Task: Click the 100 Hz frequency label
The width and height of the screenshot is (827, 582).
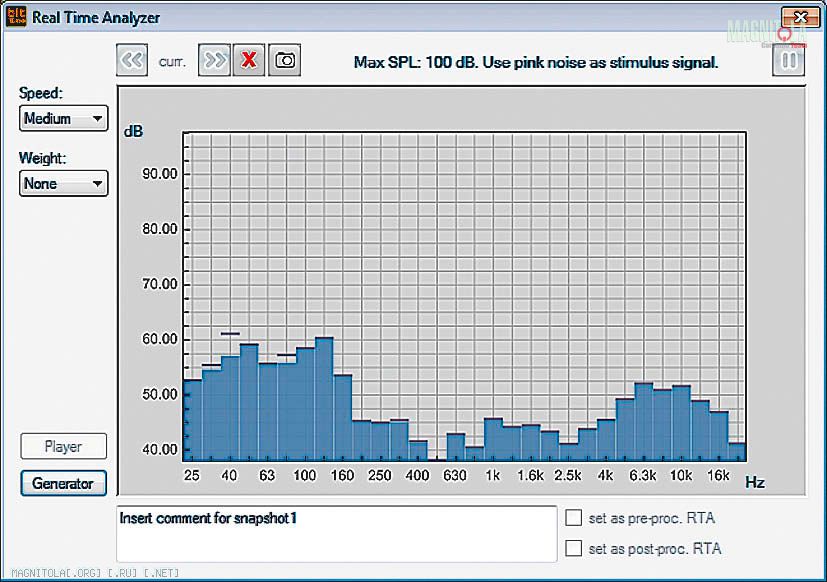Action: (304, 475)
